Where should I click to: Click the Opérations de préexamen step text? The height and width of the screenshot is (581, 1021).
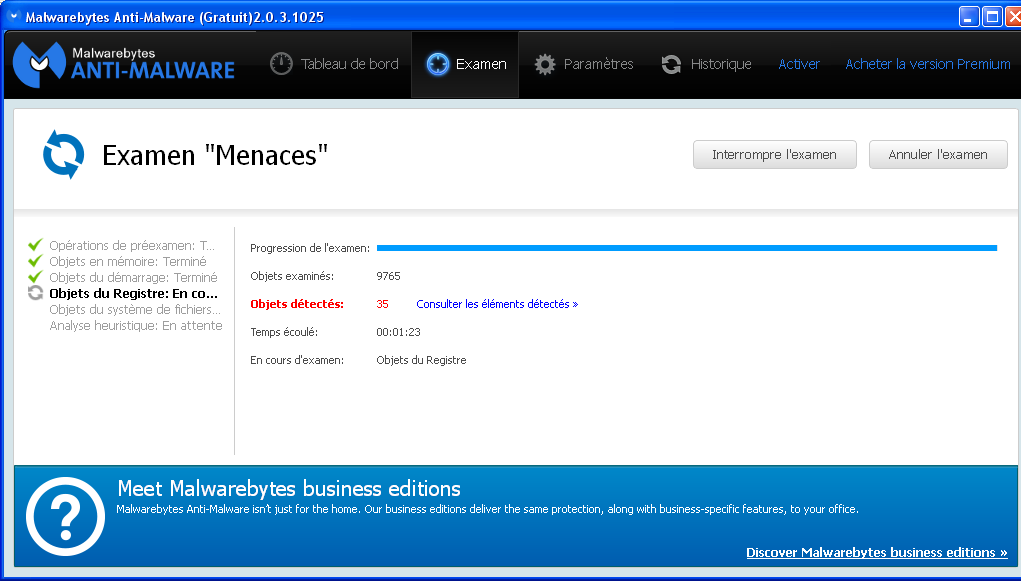pos(132,246)
